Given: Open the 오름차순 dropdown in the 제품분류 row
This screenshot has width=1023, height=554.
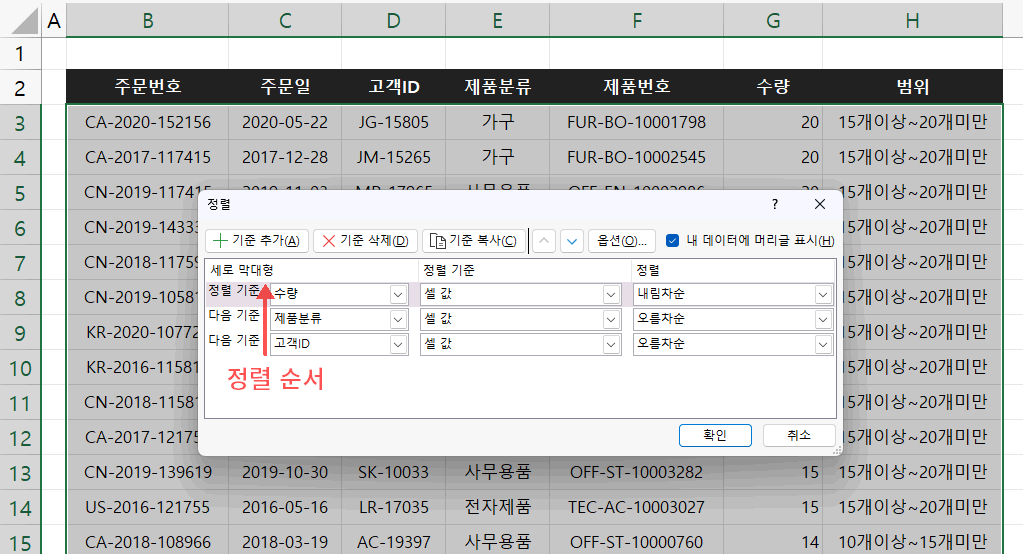Looking at the screenshot, I should [823, 319].
